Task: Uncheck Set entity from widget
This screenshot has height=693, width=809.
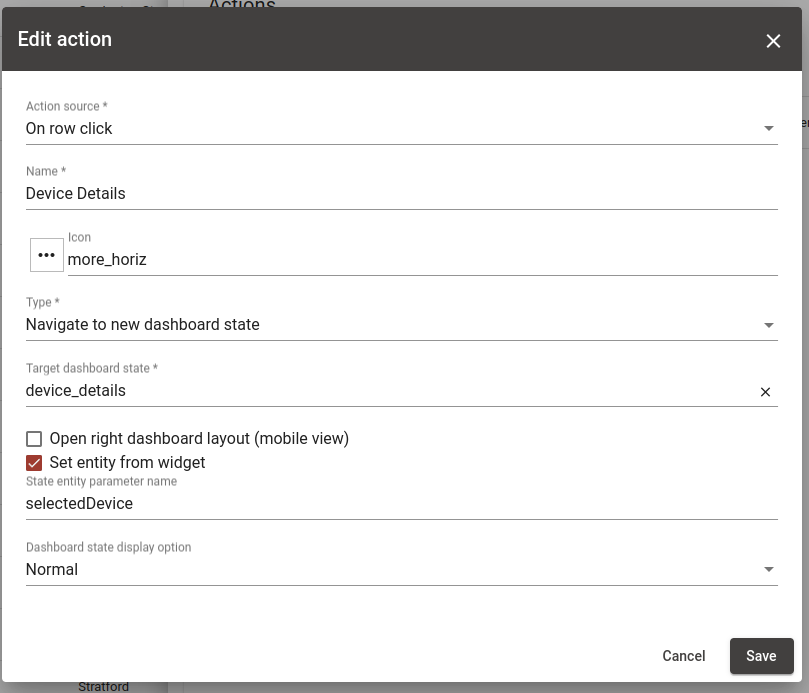Action: click(x=33, y=462)
